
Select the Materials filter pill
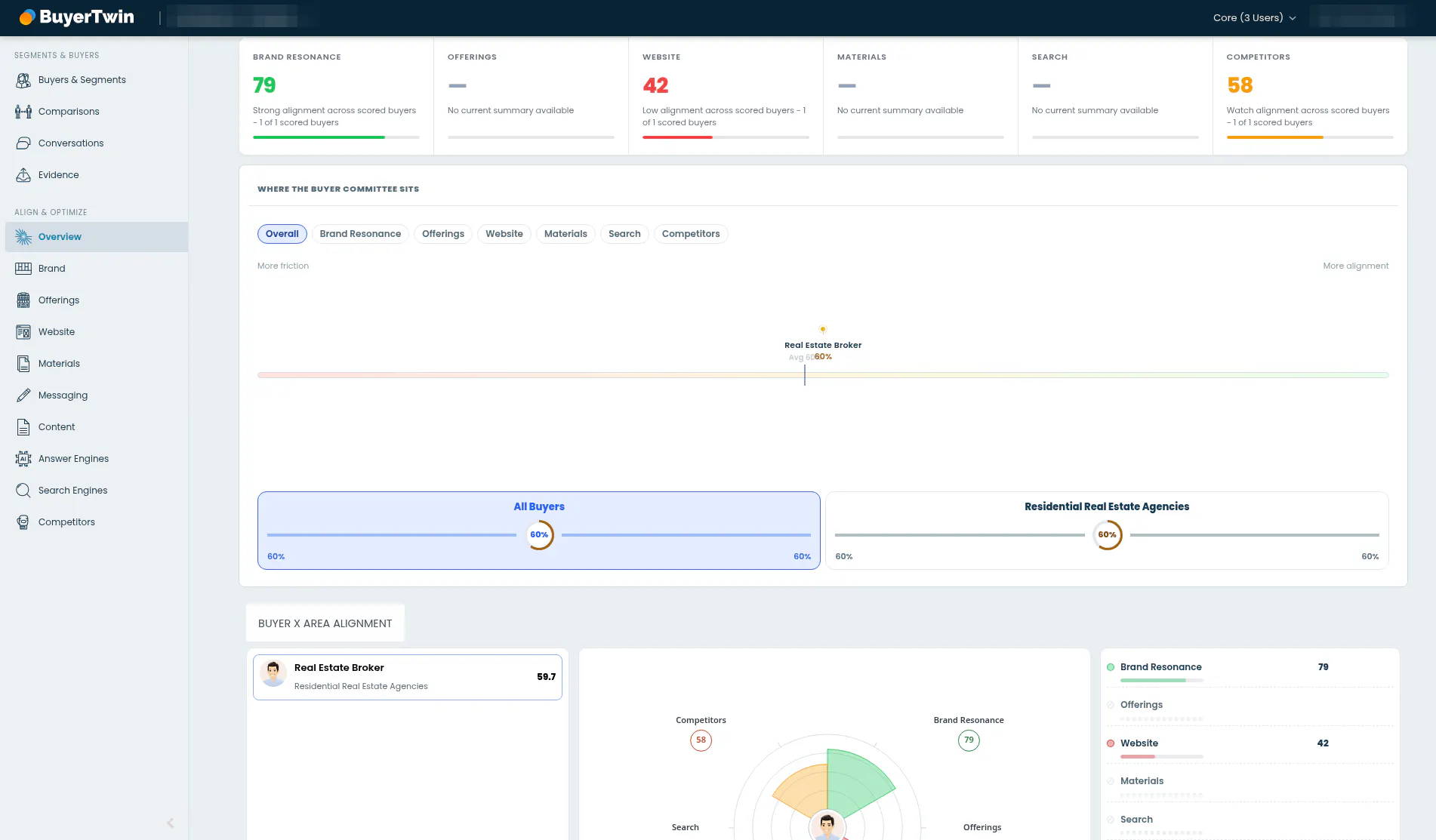565,234
